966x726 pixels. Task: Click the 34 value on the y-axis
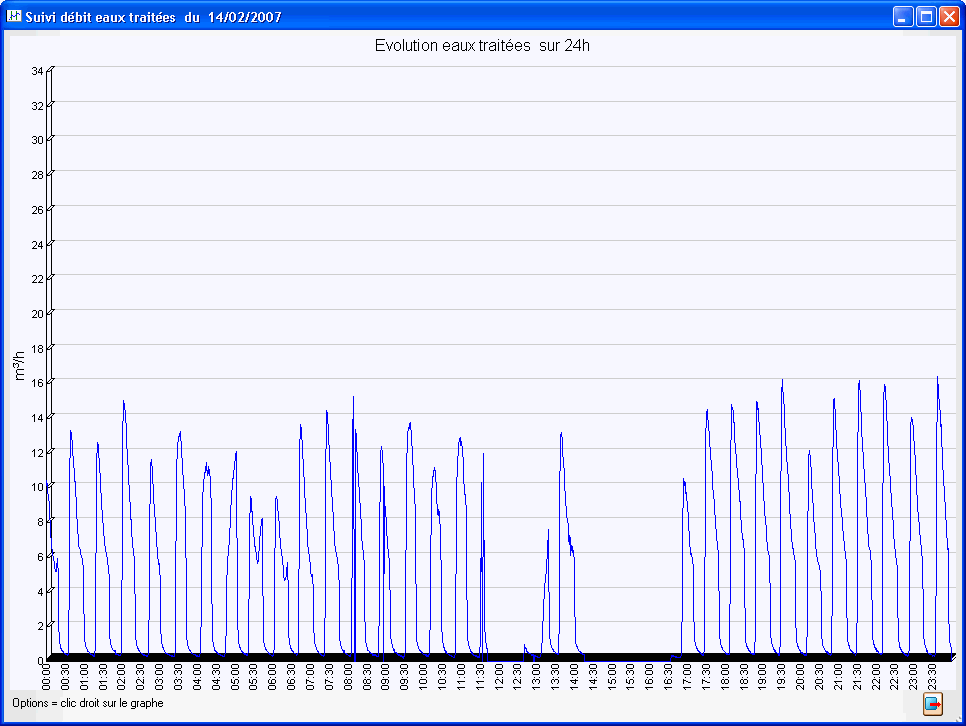click(x=37, y=71)
